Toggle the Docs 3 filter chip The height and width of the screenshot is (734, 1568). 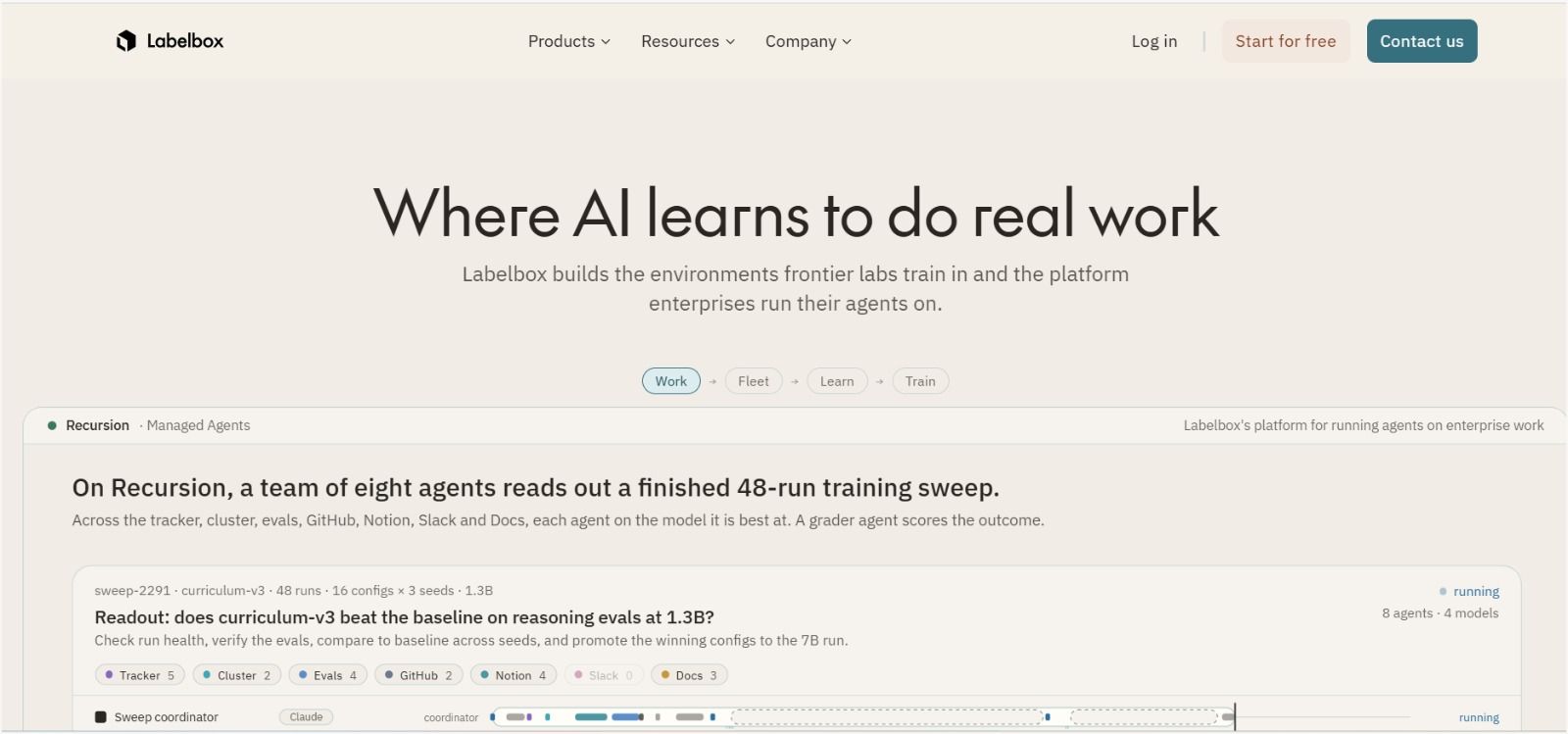click(690, 675)
